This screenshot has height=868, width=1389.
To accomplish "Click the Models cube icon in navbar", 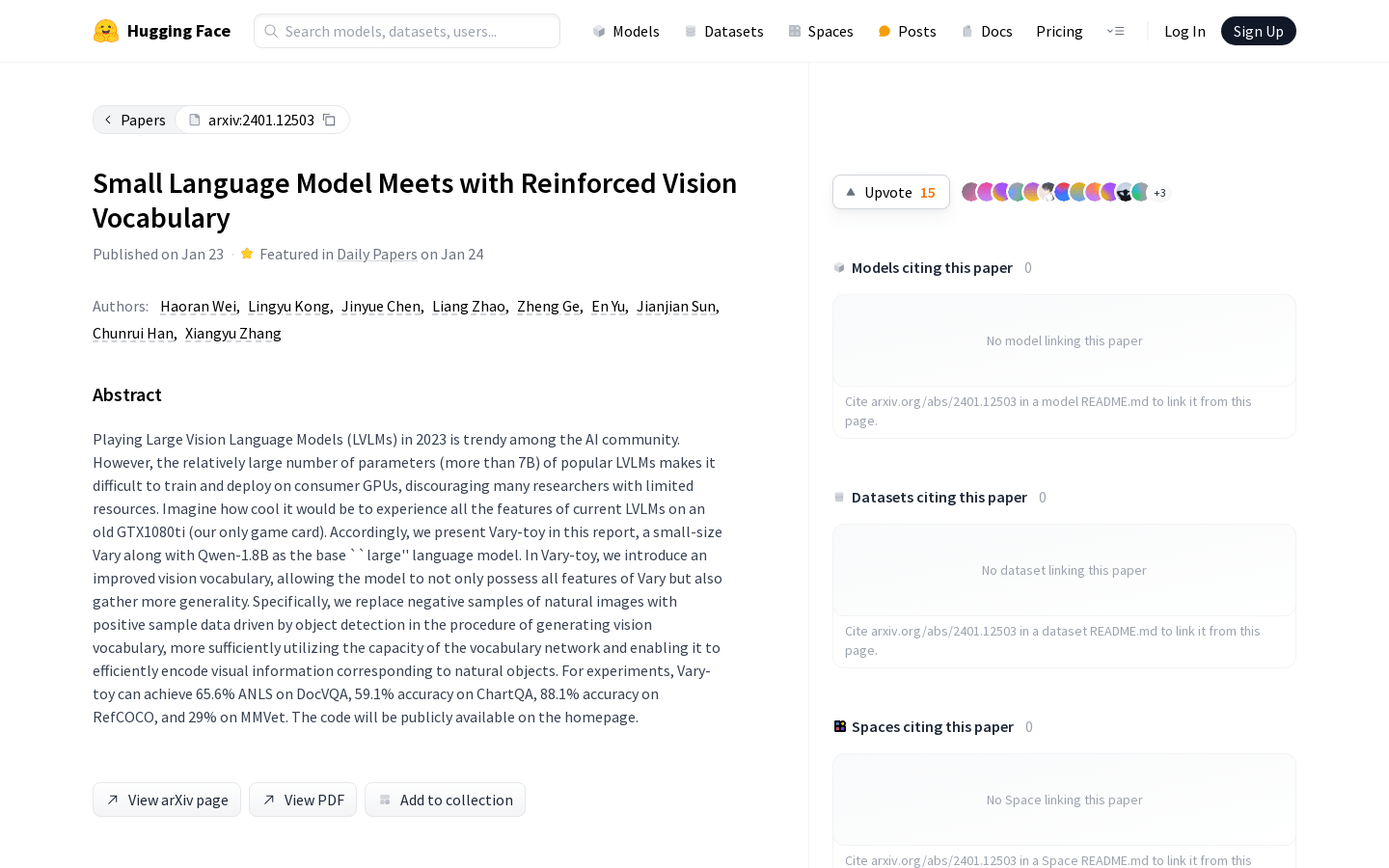I will click(599, 31).
